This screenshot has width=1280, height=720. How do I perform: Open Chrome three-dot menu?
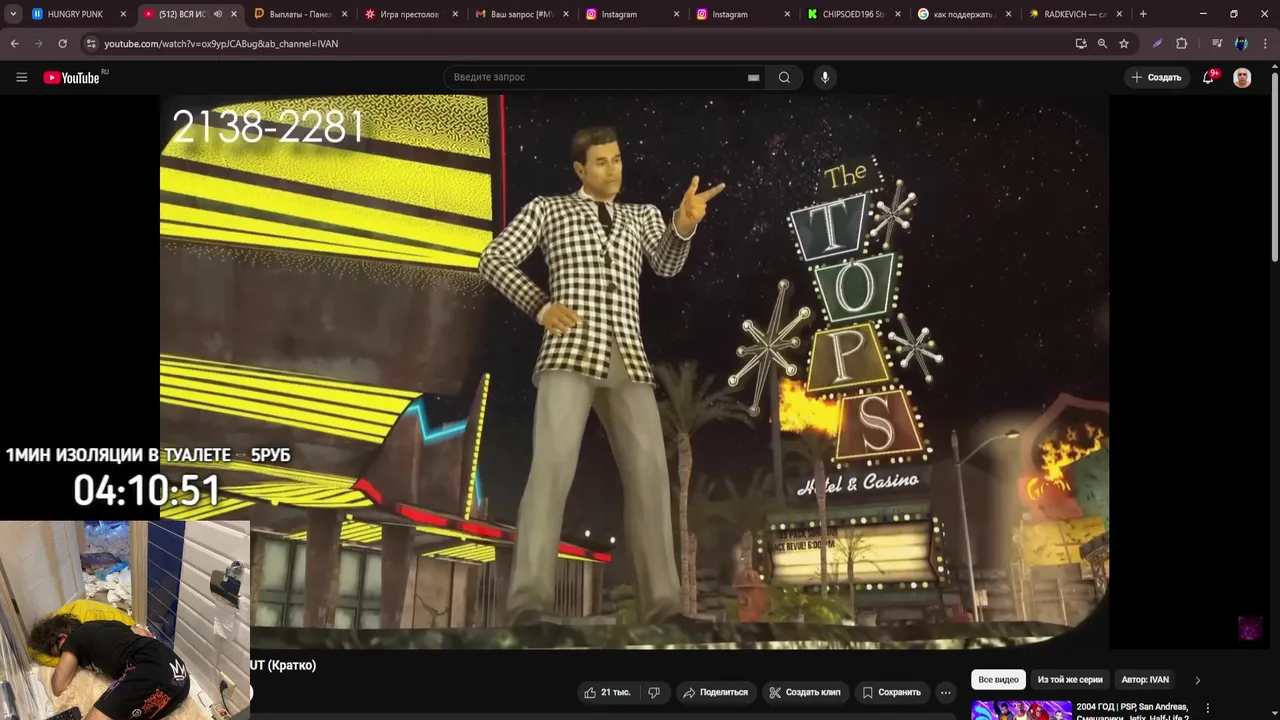1265,44
